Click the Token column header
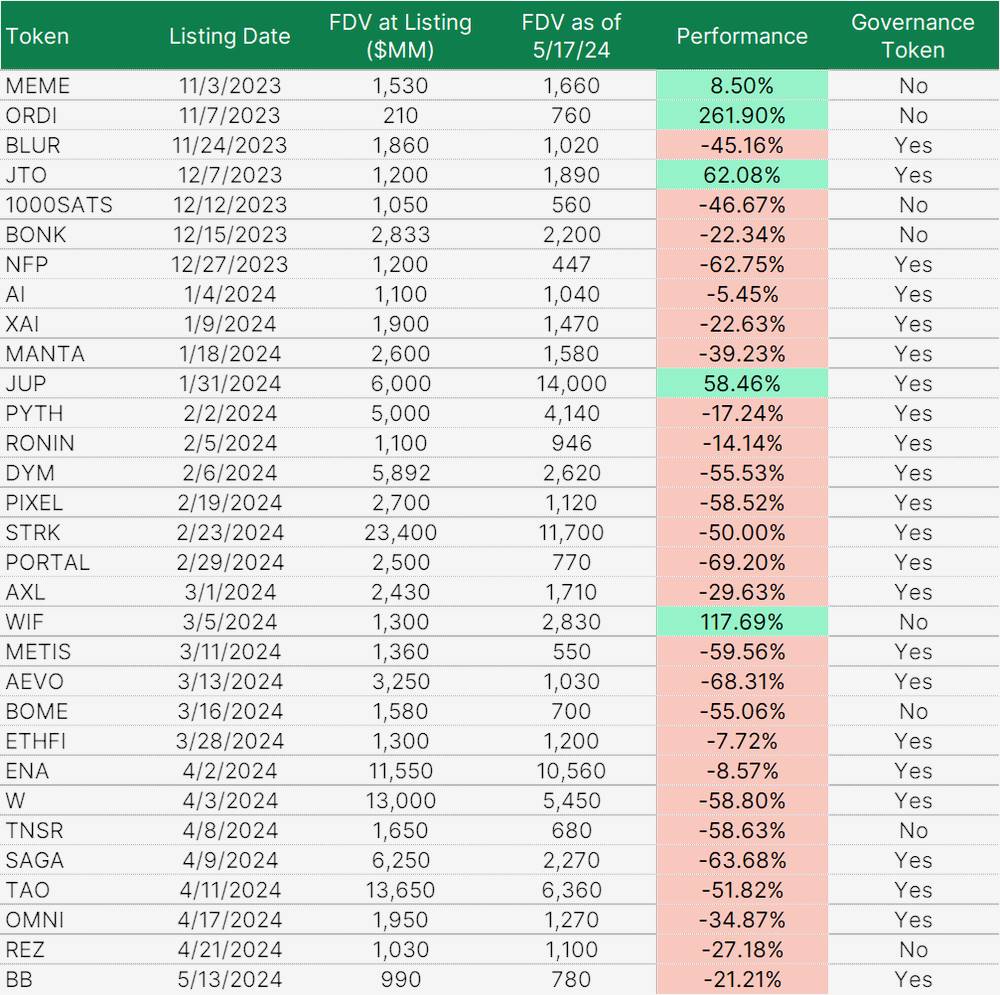 (x=37, y=36)
